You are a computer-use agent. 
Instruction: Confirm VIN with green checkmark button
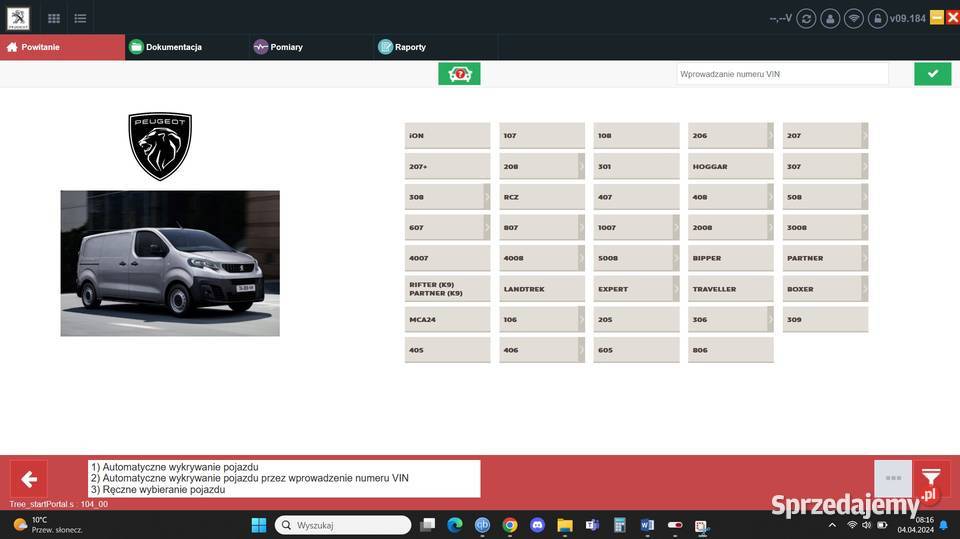coord(932,74)
